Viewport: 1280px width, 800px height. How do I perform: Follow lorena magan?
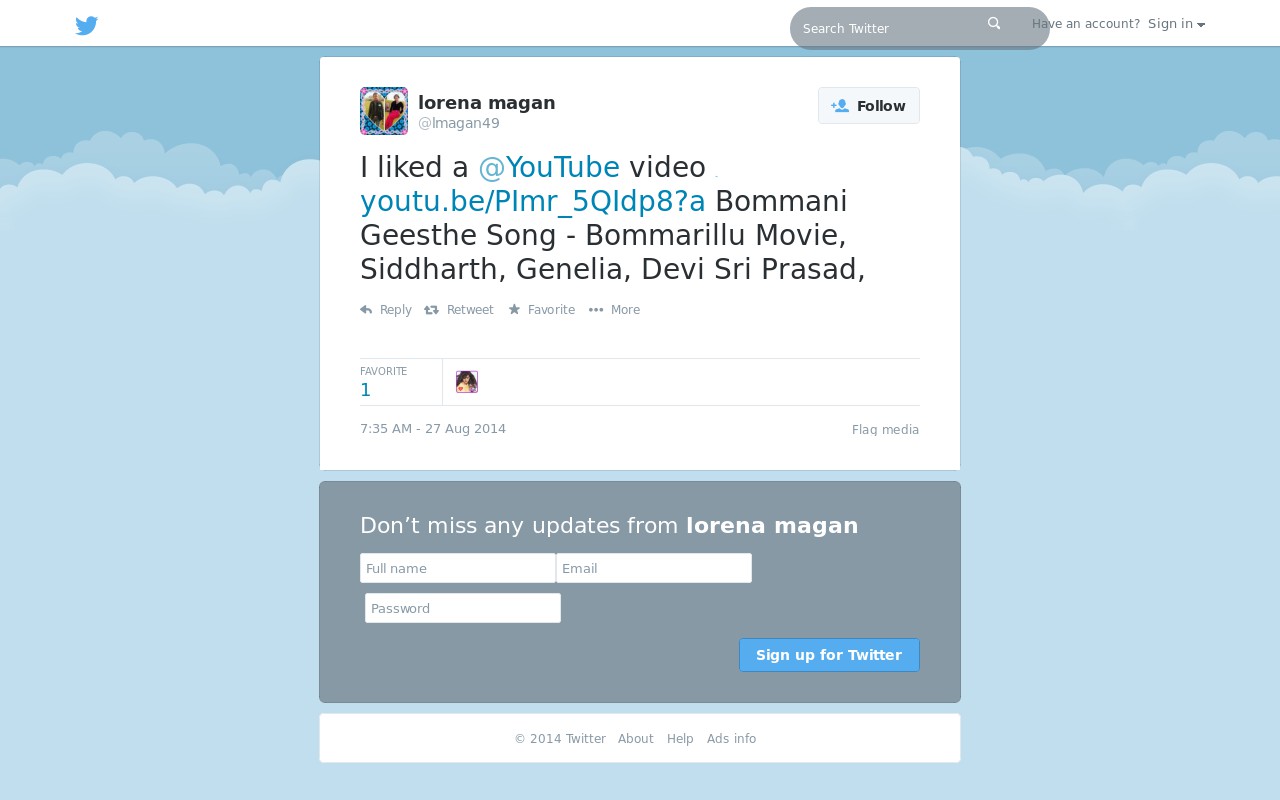[868, 106]
